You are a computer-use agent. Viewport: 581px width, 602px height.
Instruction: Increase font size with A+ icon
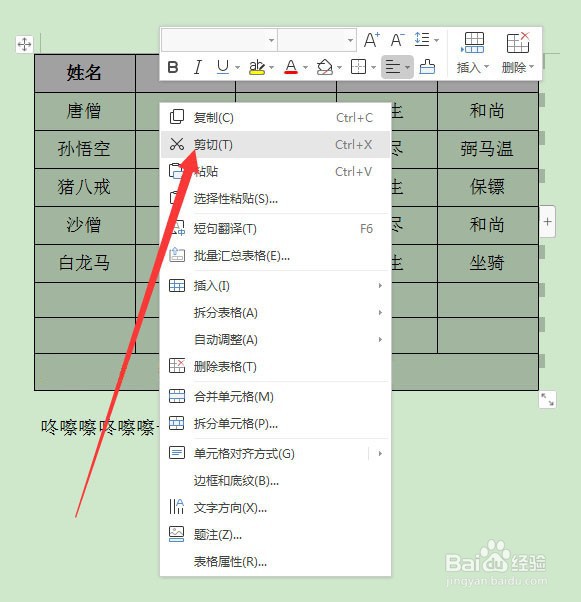371,40
